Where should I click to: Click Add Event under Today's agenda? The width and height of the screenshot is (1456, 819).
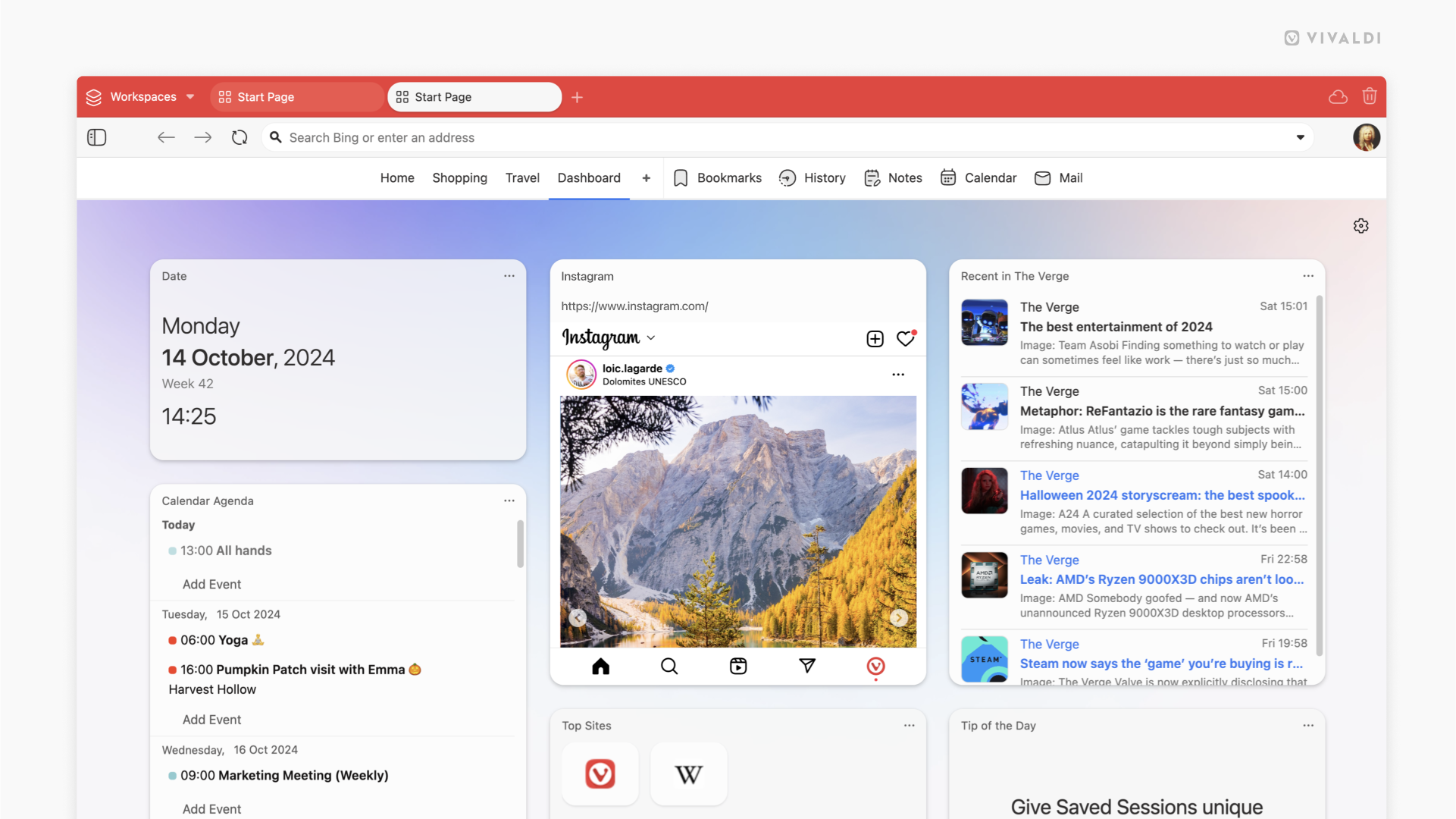(210, 583)
